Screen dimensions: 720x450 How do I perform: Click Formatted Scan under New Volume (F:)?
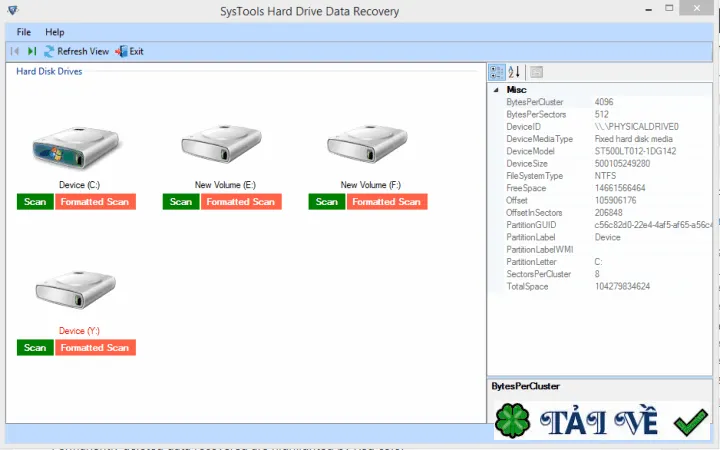tap(387, 202)
